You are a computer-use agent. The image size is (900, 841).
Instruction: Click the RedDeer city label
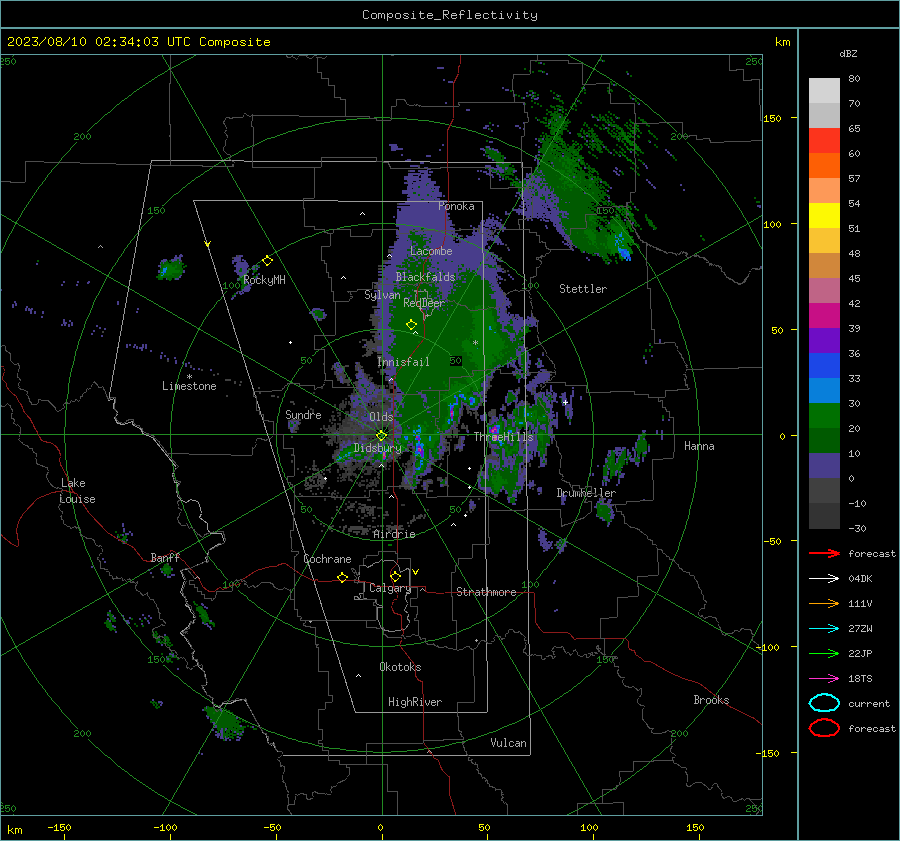pos(424,303)
